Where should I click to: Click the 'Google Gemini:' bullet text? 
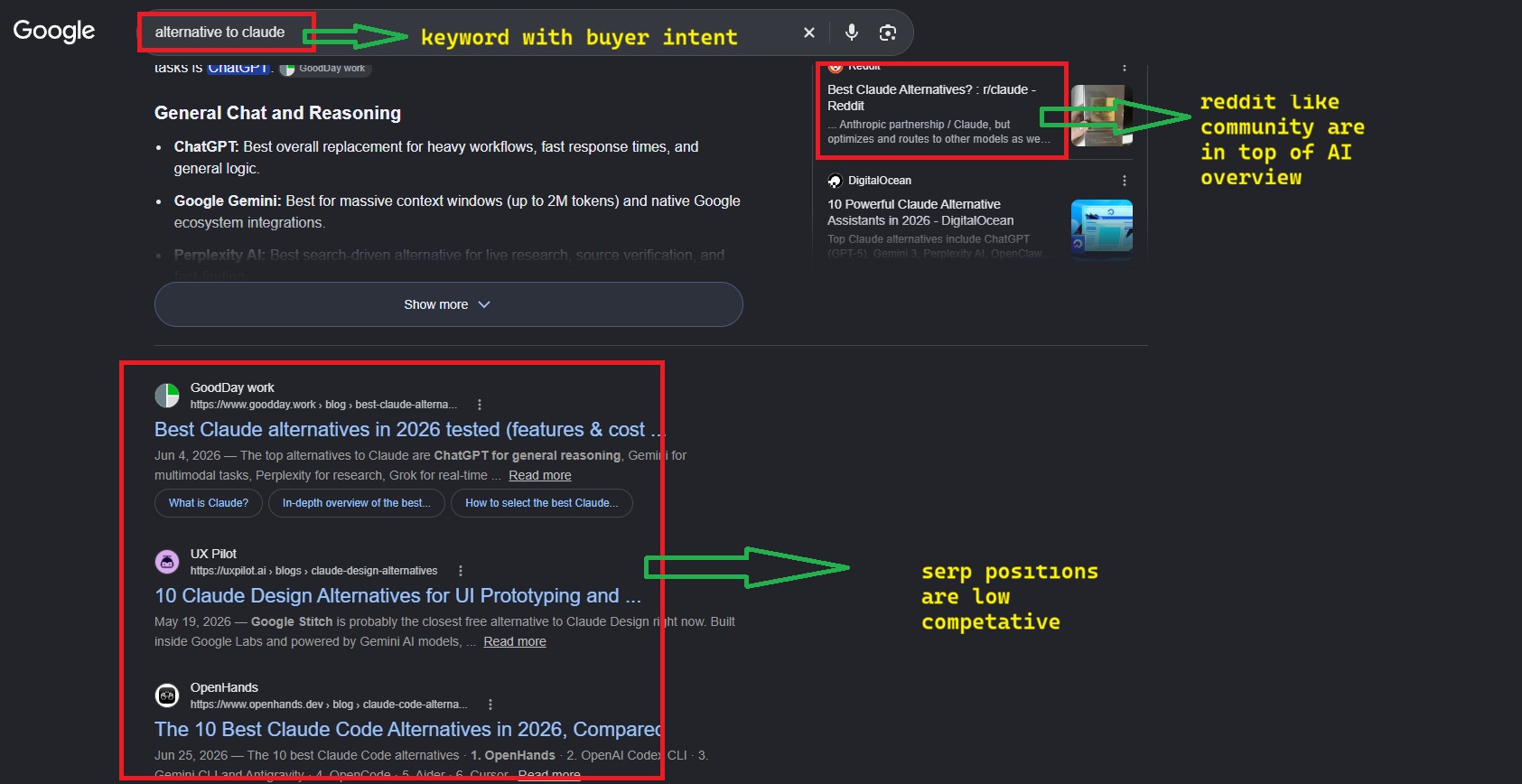228,201
